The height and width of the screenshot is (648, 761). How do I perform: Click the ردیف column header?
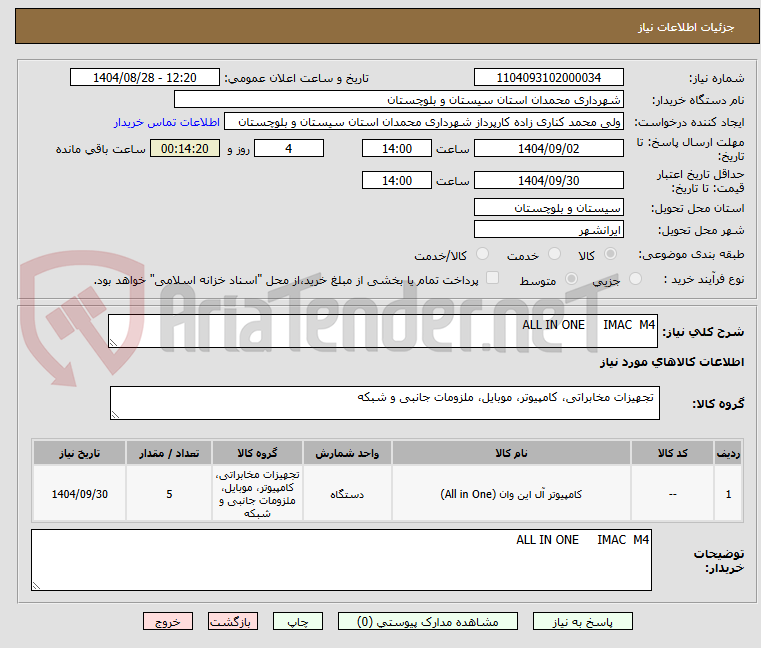(x=728, y=453)
